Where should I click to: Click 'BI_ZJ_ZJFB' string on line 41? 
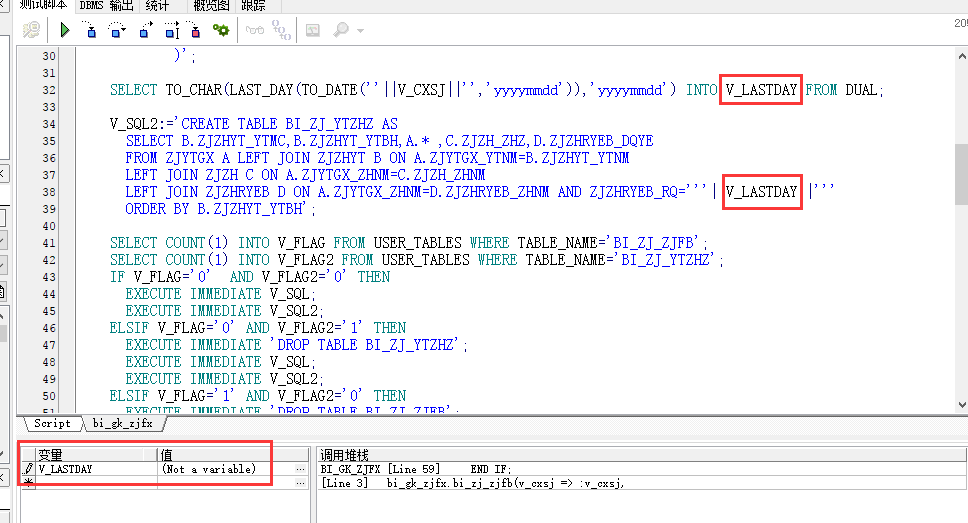tap(655, 243)
